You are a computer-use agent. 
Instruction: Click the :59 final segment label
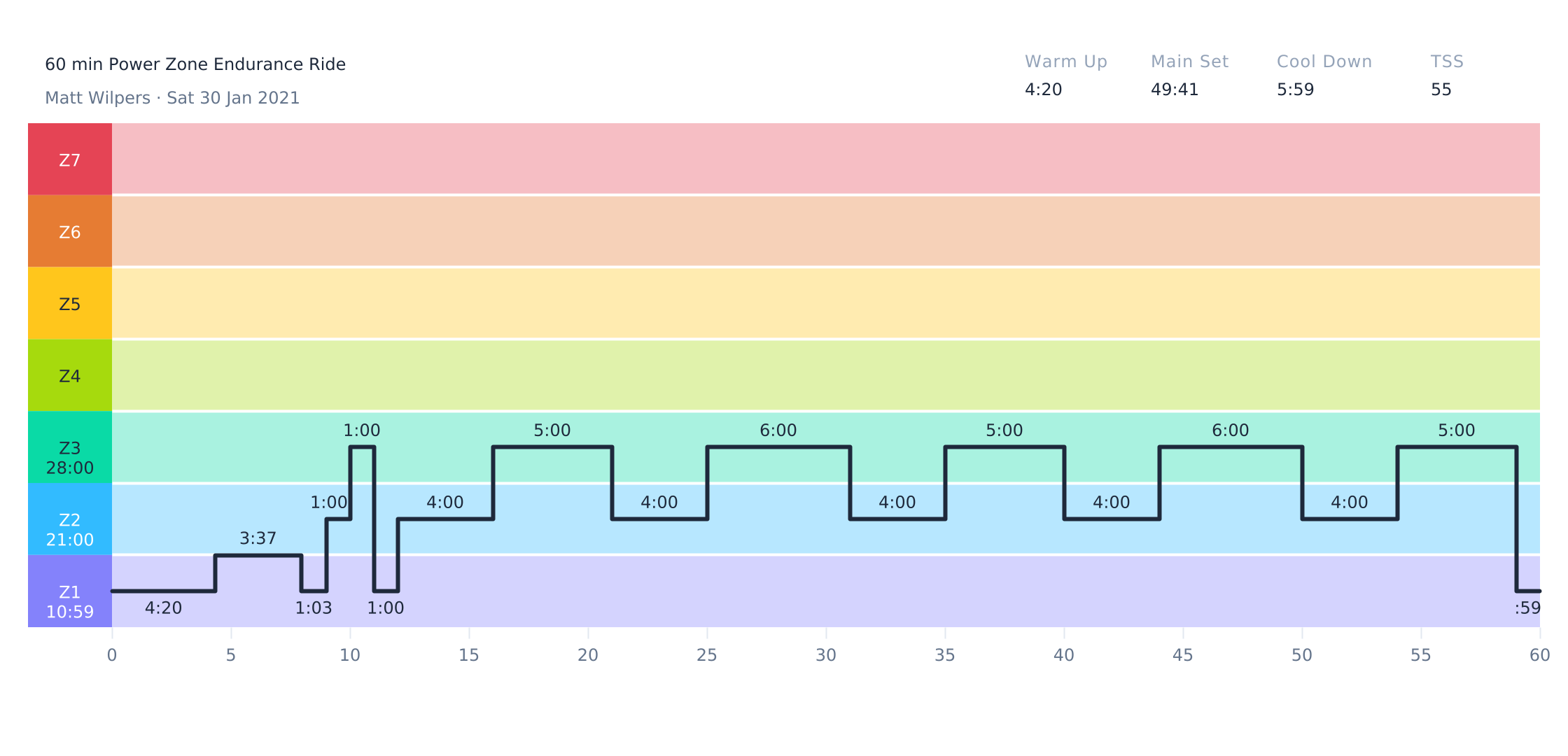point(1527,608)
